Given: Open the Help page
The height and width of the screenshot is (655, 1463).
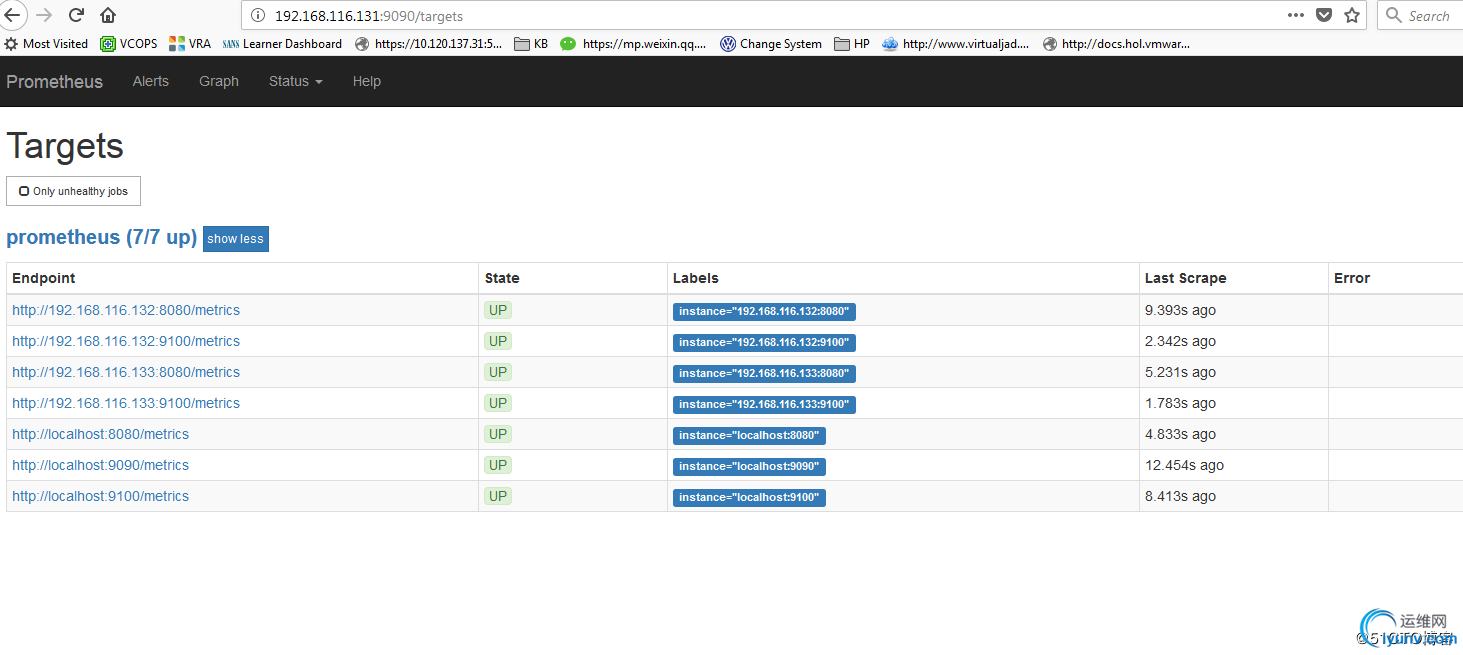Looking at the screenshot, I should coord(367,81).
